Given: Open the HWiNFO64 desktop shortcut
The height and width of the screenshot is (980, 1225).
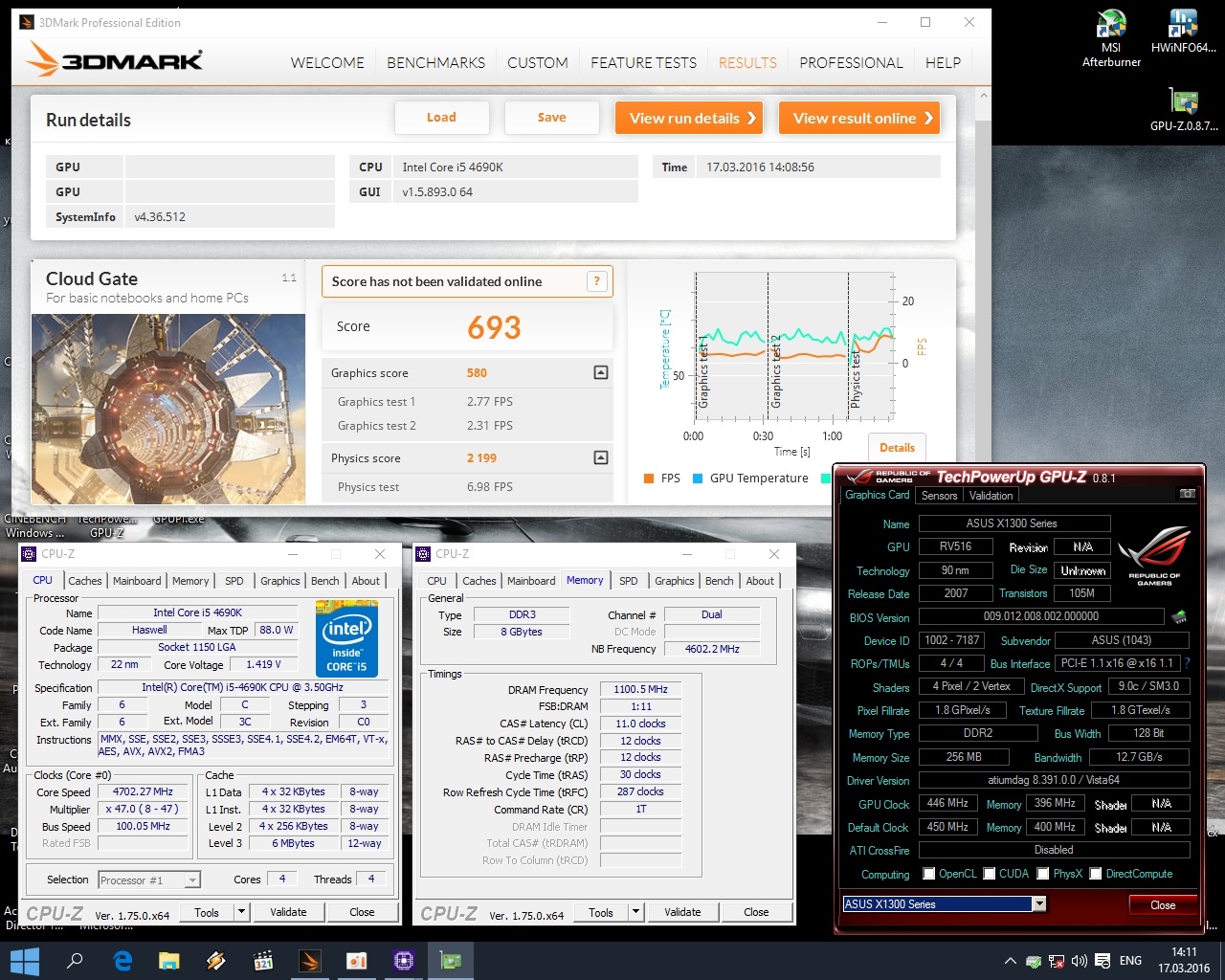Looking at the screenshot, I should point(1184,32).
